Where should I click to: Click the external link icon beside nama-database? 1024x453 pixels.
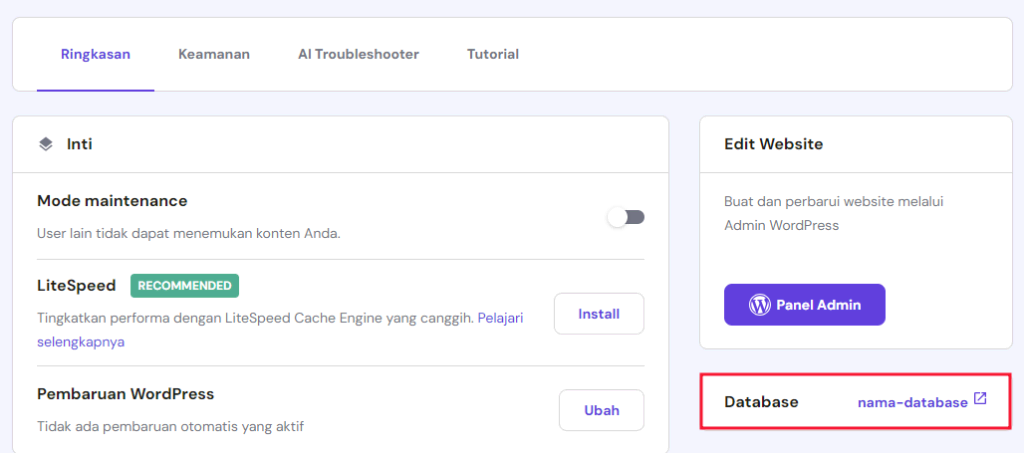[980, 400]
